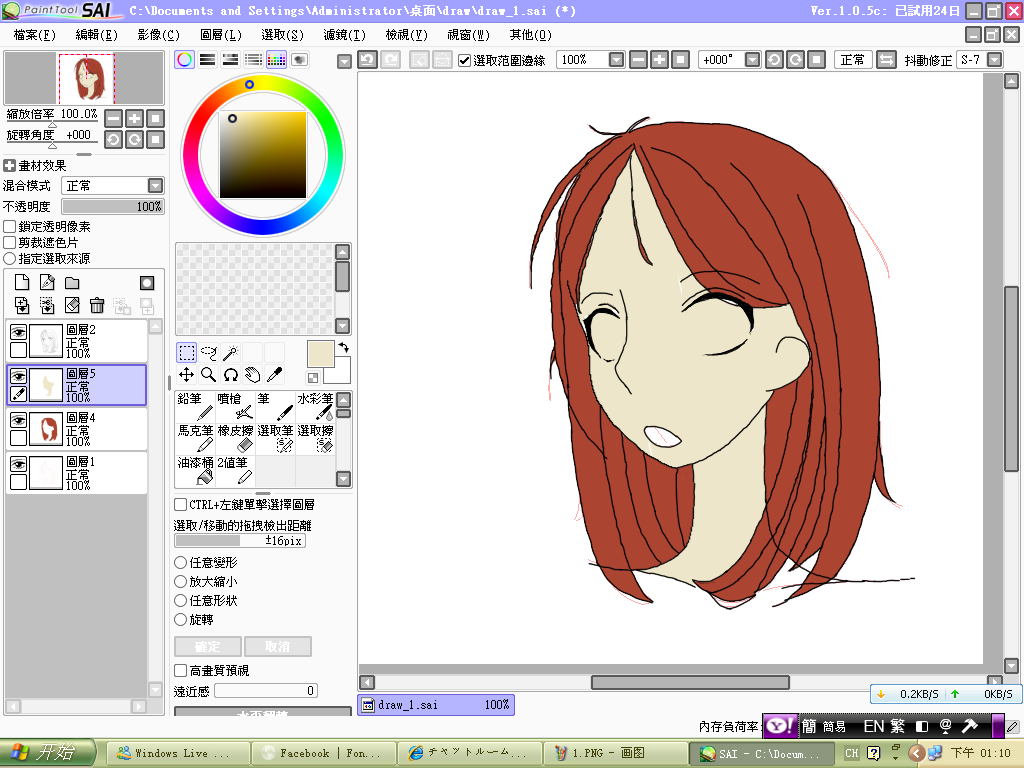Open the 濾鏡(T) menu
This screenshot has height=768, width=1024.
pos(344,35)
